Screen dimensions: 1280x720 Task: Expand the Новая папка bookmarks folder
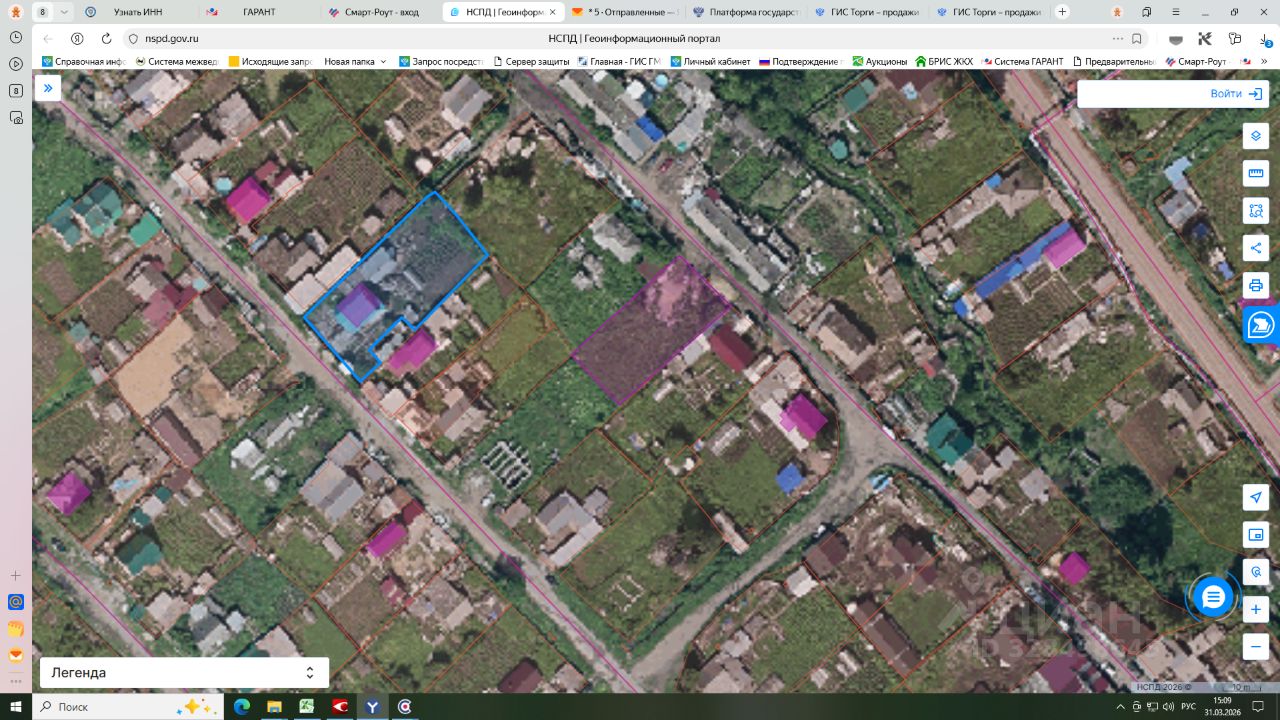click(x=355, y=61)
